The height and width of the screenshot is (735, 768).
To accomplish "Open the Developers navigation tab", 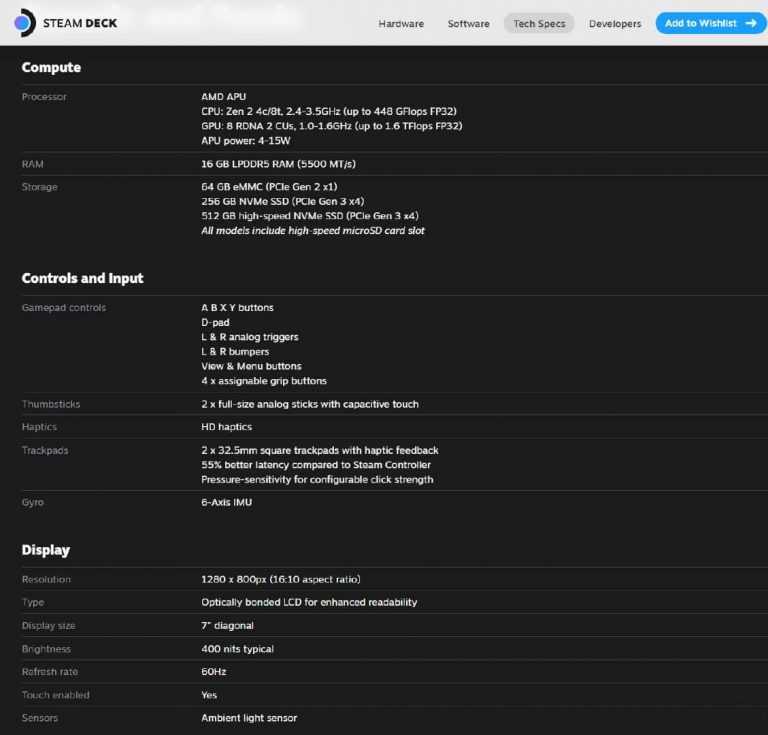I will 615,24.
